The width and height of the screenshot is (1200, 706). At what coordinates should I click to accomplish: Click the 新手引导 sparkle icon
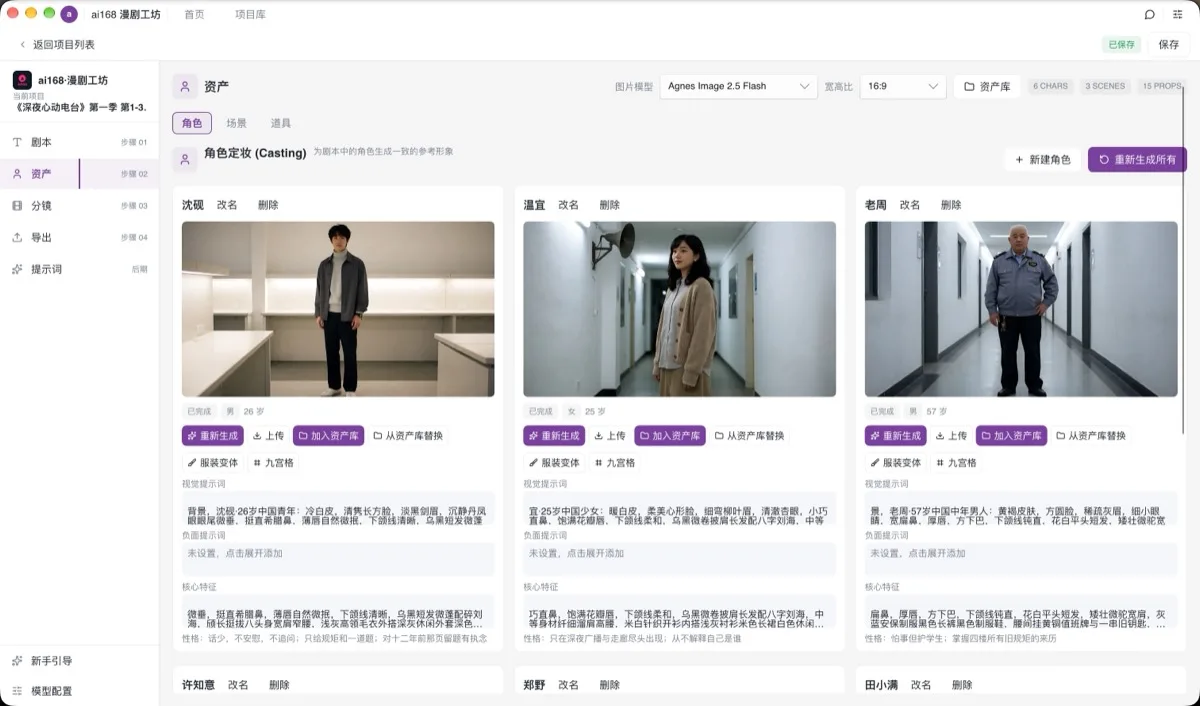17,661
